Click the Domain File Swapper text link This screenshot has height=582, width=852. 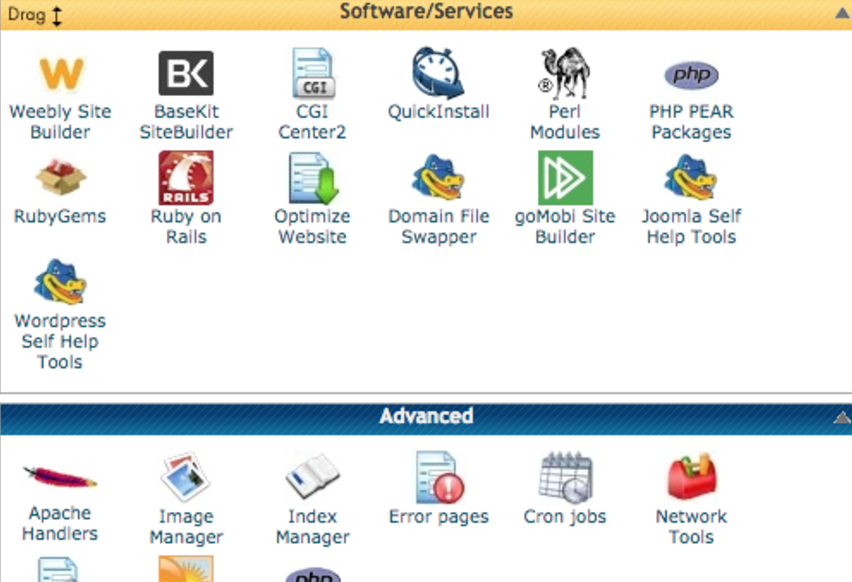pyautogui.click(x=438, y=226)
